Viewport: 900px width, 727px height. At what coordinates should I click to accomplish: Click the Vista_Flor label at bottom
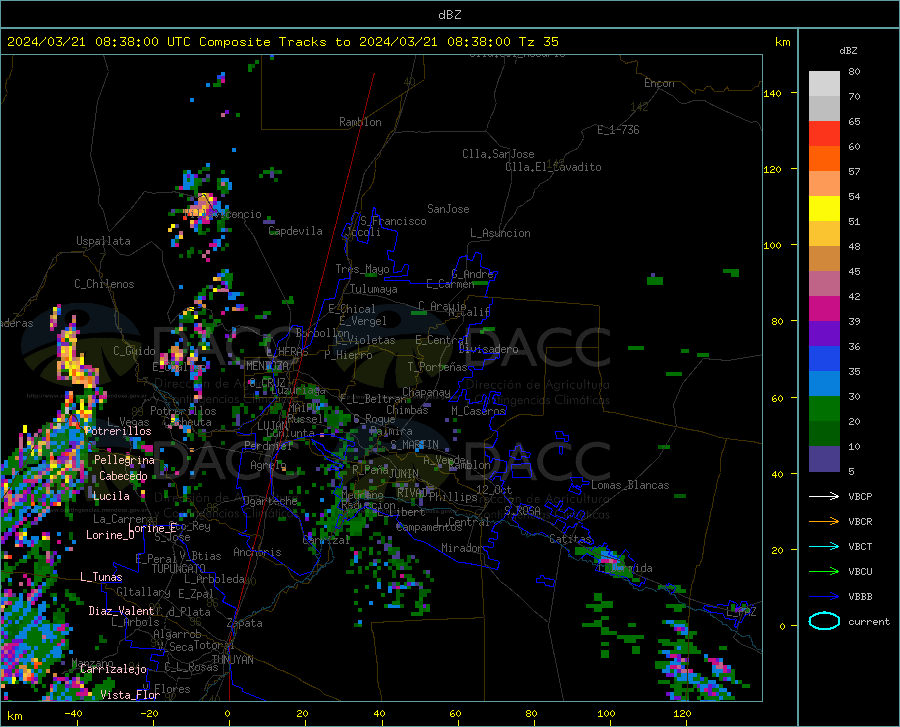click(x=130, y=695)
